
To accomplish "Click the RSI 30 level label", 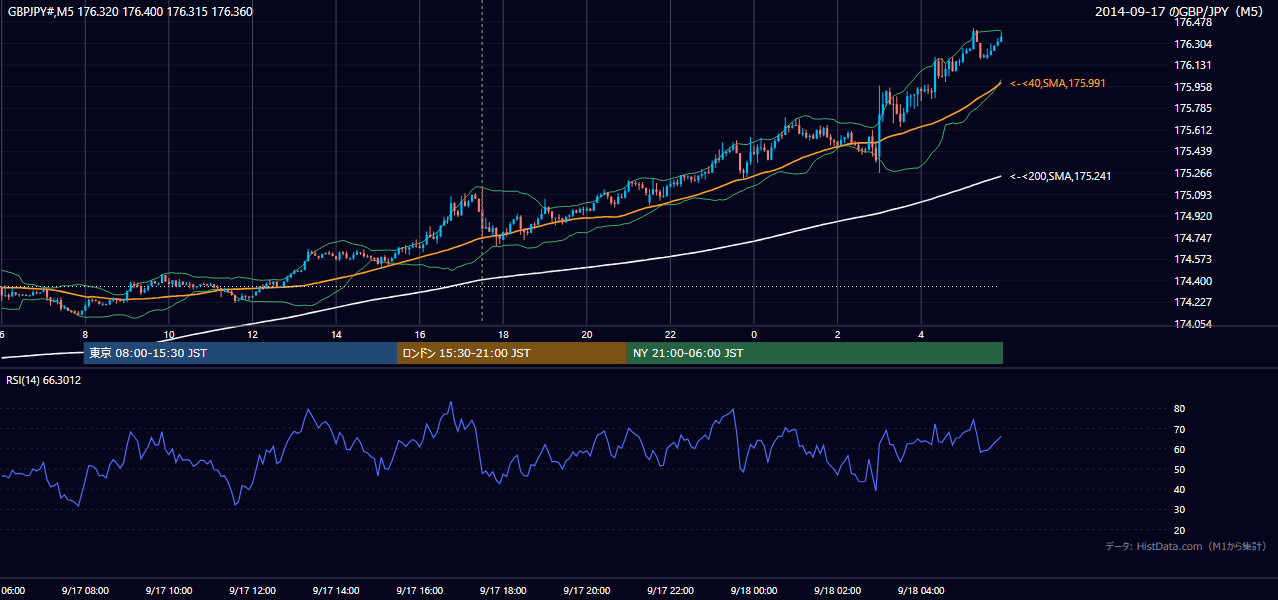I will (1180, 510).
